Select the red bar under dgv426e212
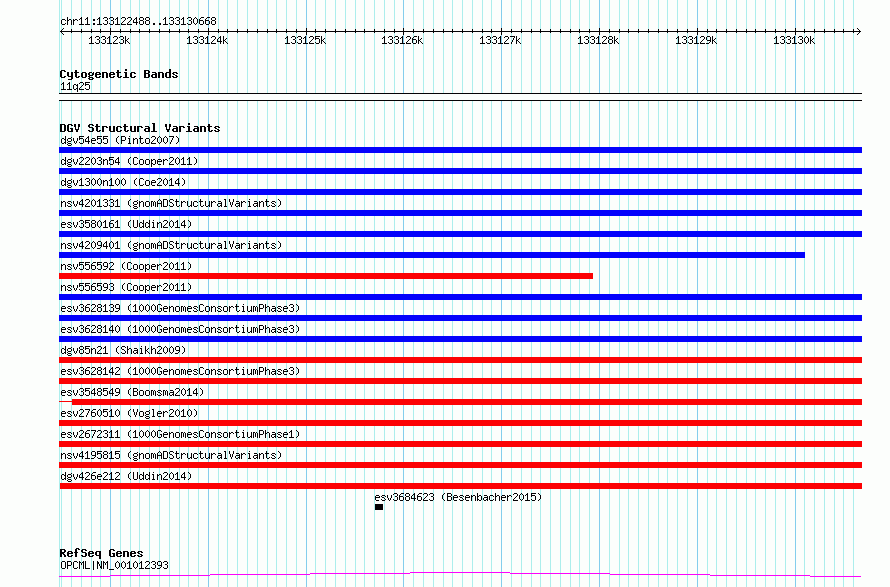This screenshot has height=587, width=890. point(460,486)
